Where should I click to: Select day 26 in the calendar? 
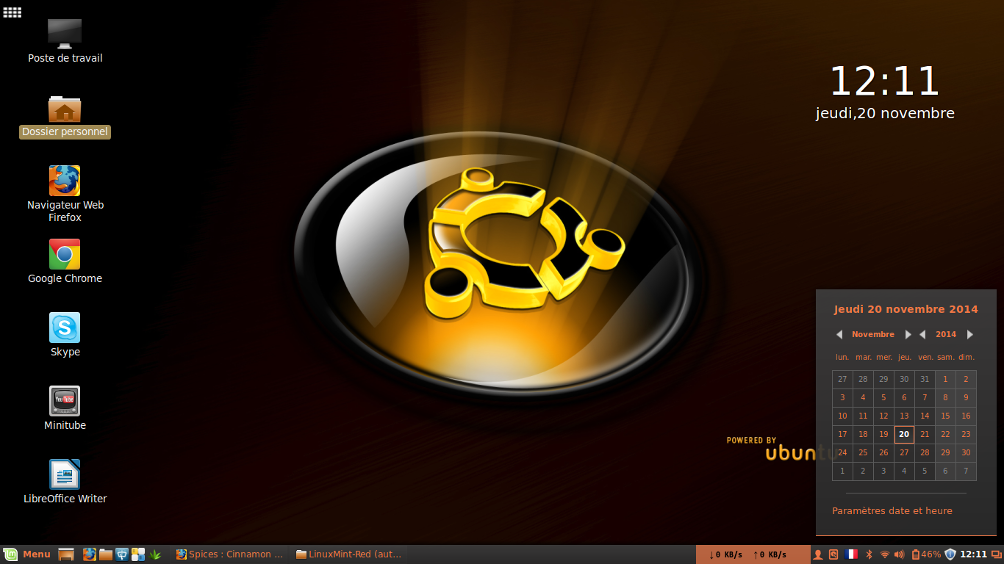884,453
